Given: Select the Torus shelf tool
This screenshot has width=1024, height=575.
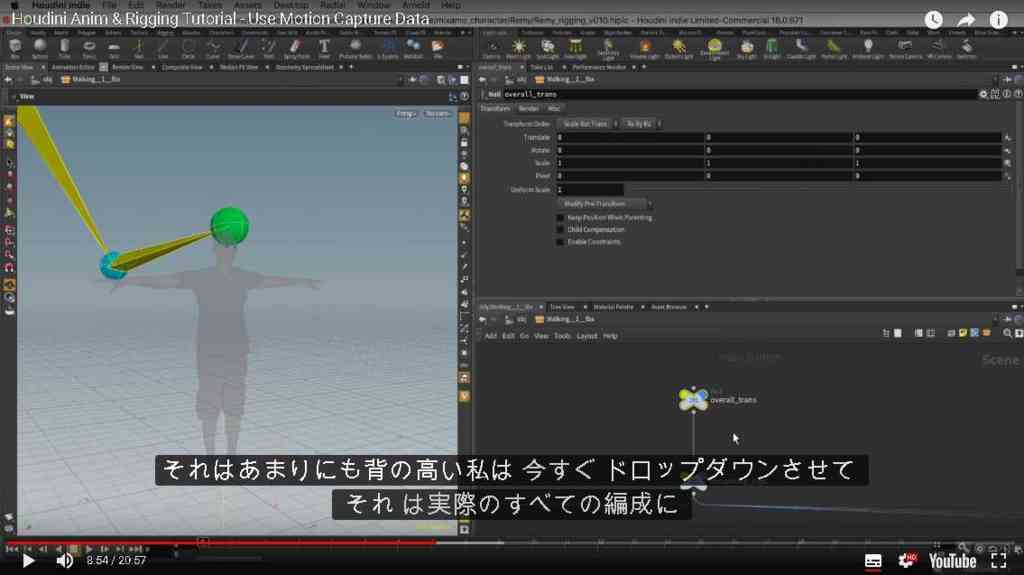Looking at the screenshot, I should (x=89, y=48).
